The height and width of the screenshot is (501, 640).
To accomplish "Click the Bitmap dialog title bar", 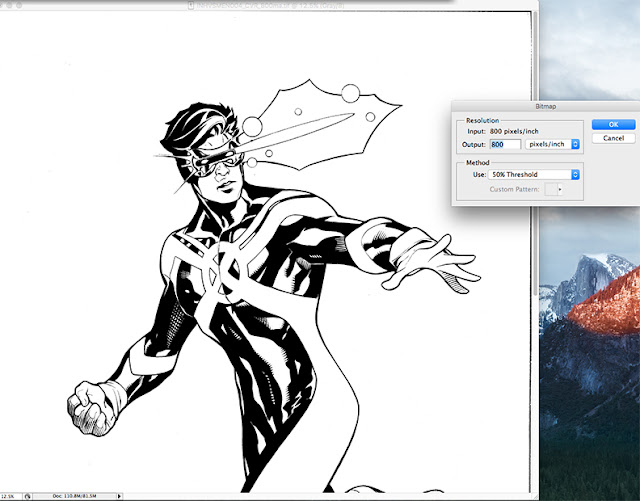I will [545, 106].
